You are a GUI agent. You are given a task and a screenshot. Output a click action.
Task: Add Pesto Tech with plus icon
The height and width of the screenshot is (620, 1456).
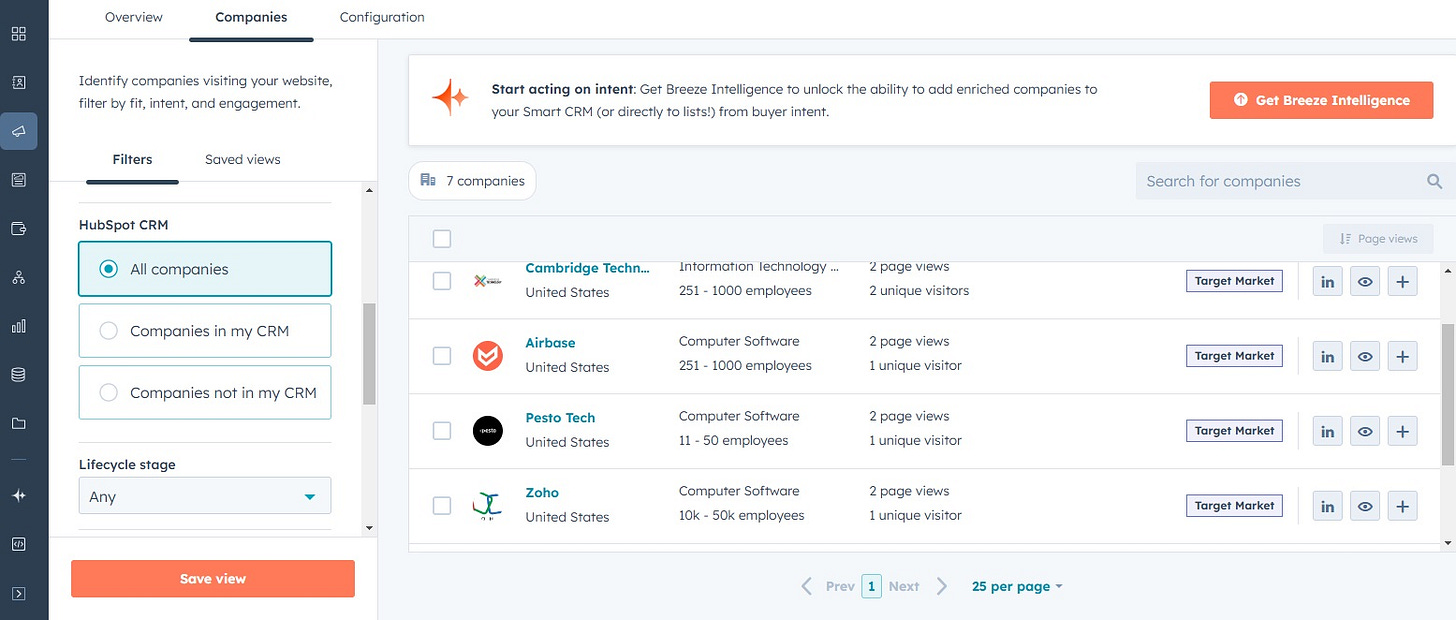point(1402,431)
